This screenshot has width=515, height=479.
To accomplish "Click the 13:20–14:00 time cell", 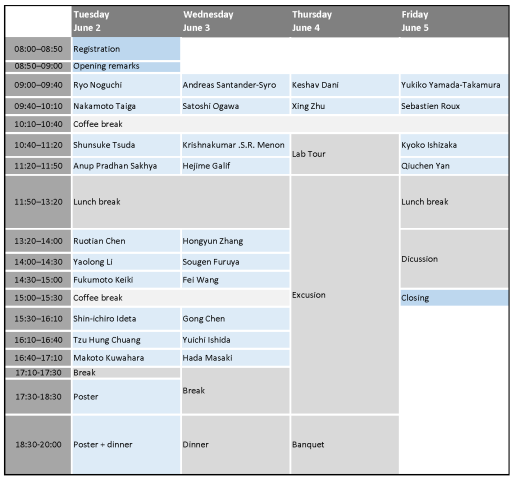I will pos(38,241).
